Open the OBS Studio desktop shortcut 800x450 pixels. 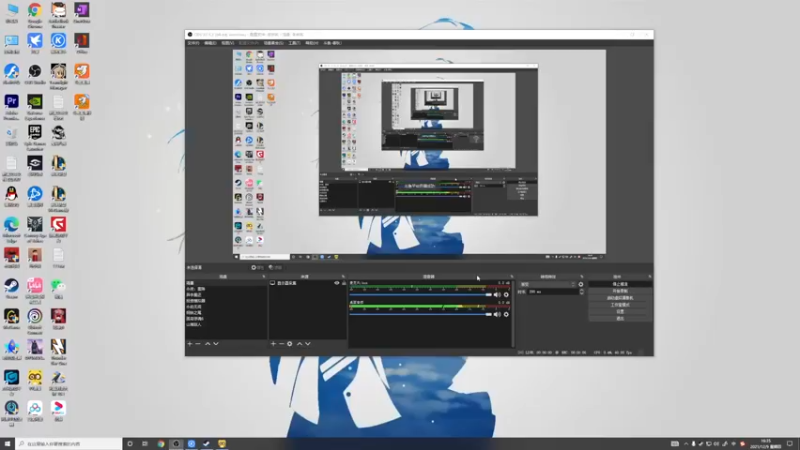(x=35, y=75)
